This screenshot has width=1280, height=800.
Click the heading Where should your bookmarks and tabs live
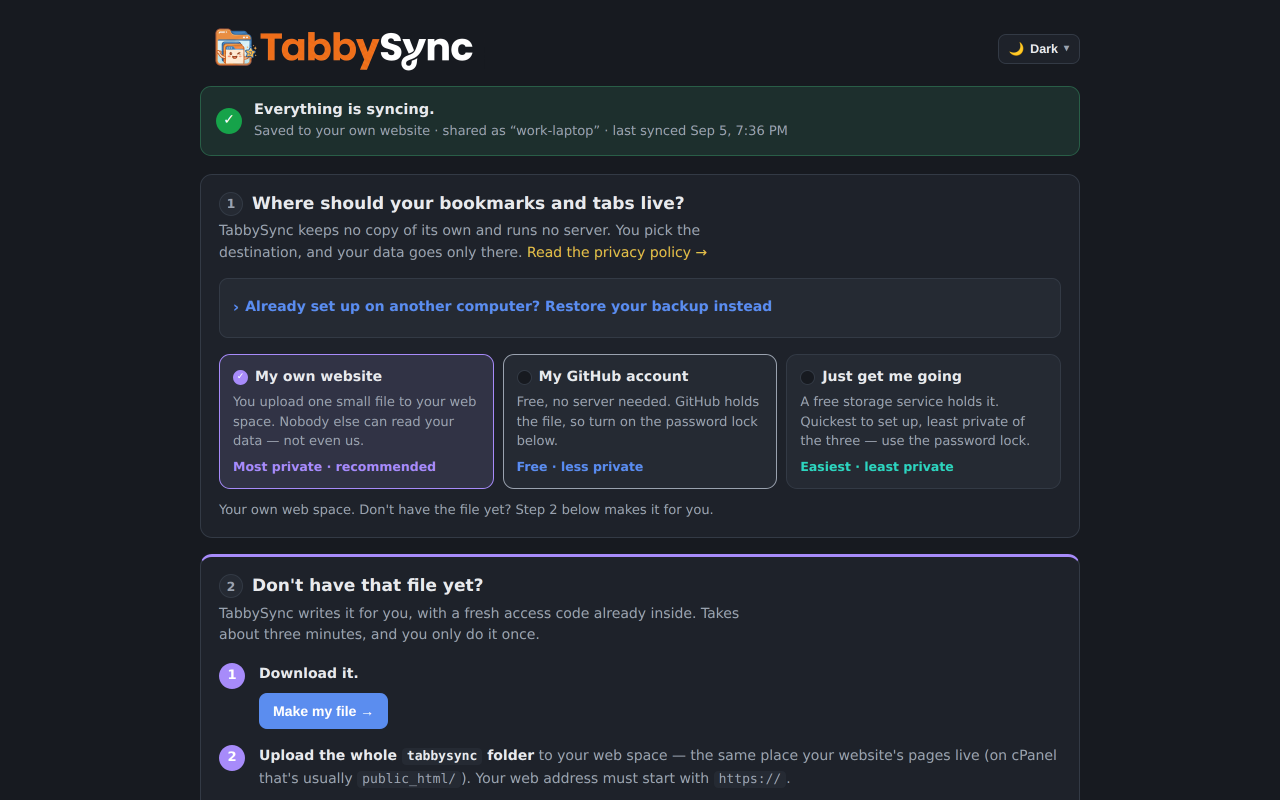[468, 203]
